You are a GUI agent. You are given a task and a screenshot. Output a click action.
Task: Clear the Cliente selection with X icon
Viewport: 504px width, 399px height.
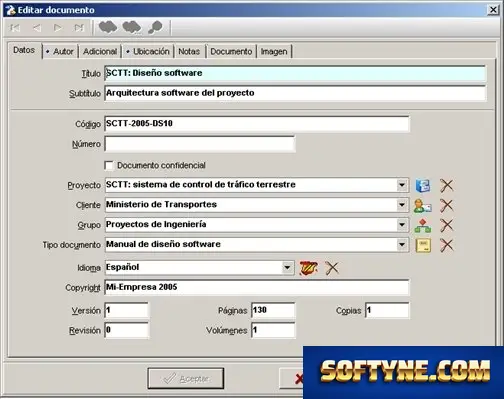point(447,205)
